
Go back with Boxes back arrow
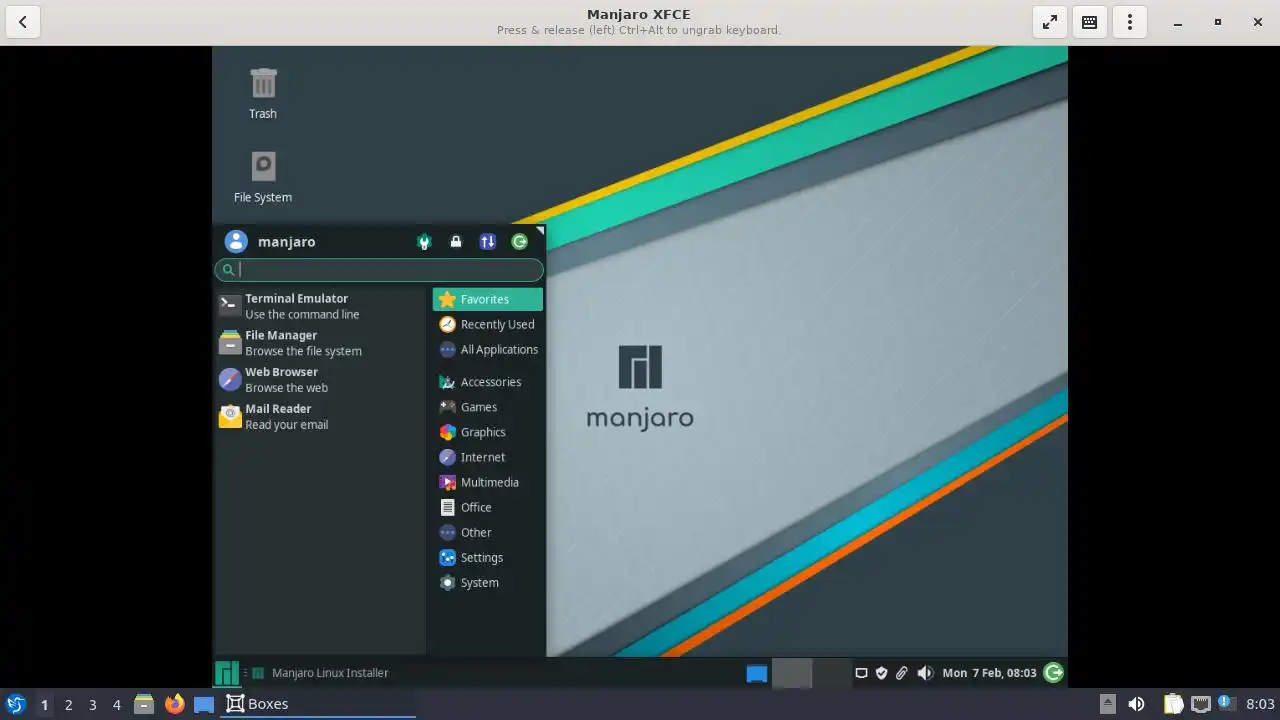click(x=22, y=22)
